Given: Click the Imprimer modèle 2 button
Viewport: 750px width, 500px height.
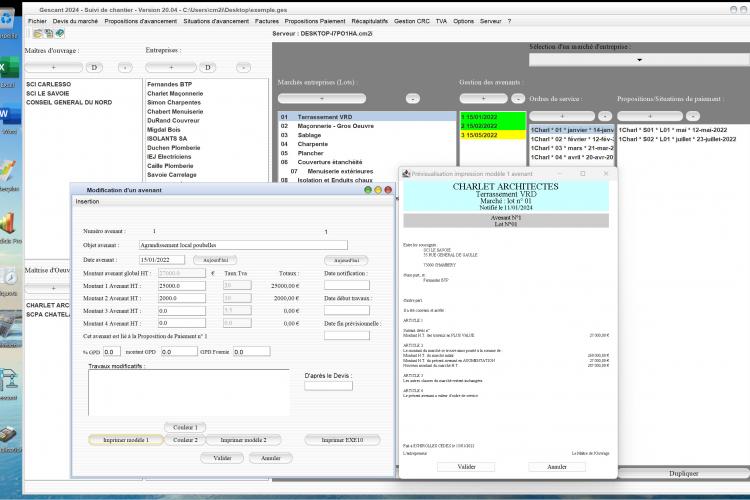Looking at the screenshot, I should tap(243, 440).
